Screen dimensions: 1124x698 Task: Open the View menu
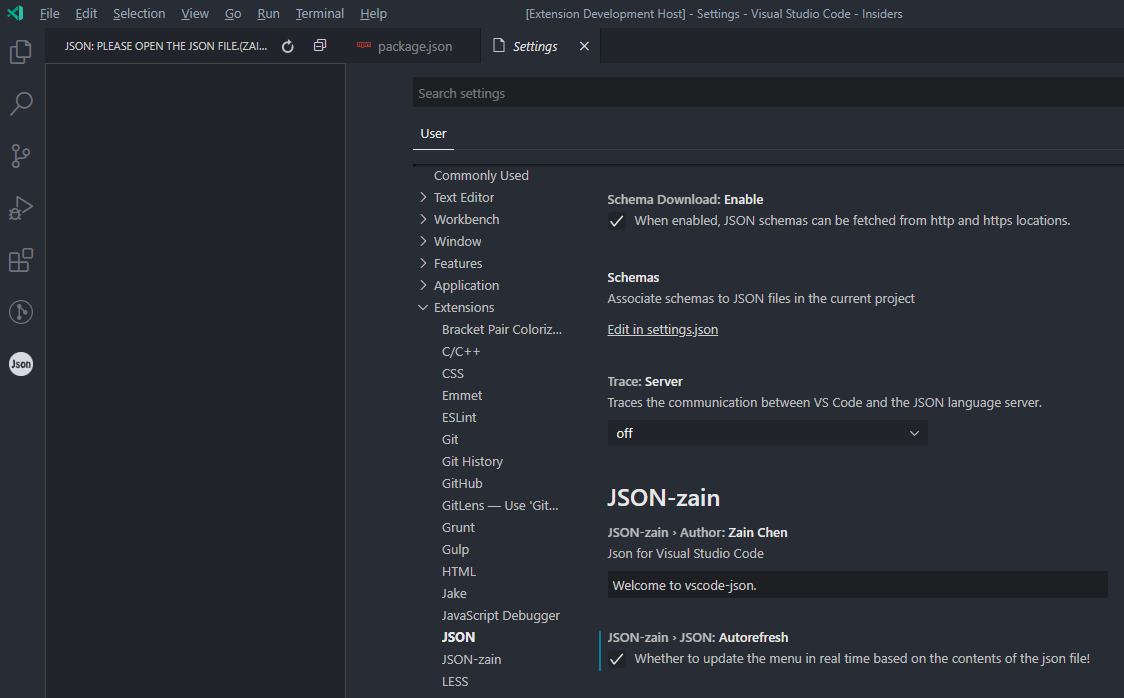pyautogui.click(x=195, y=14)
